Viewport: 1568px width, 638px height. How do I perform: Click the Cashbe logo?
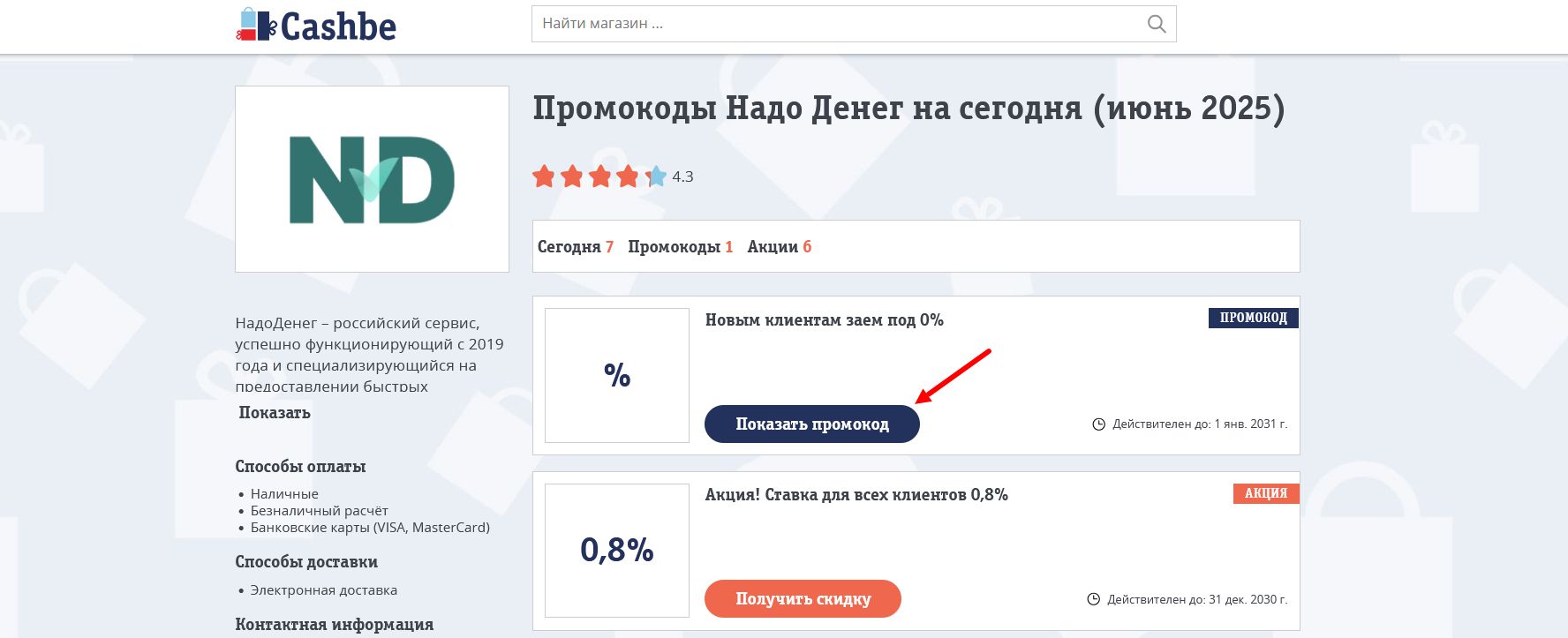tap(316, 25)
